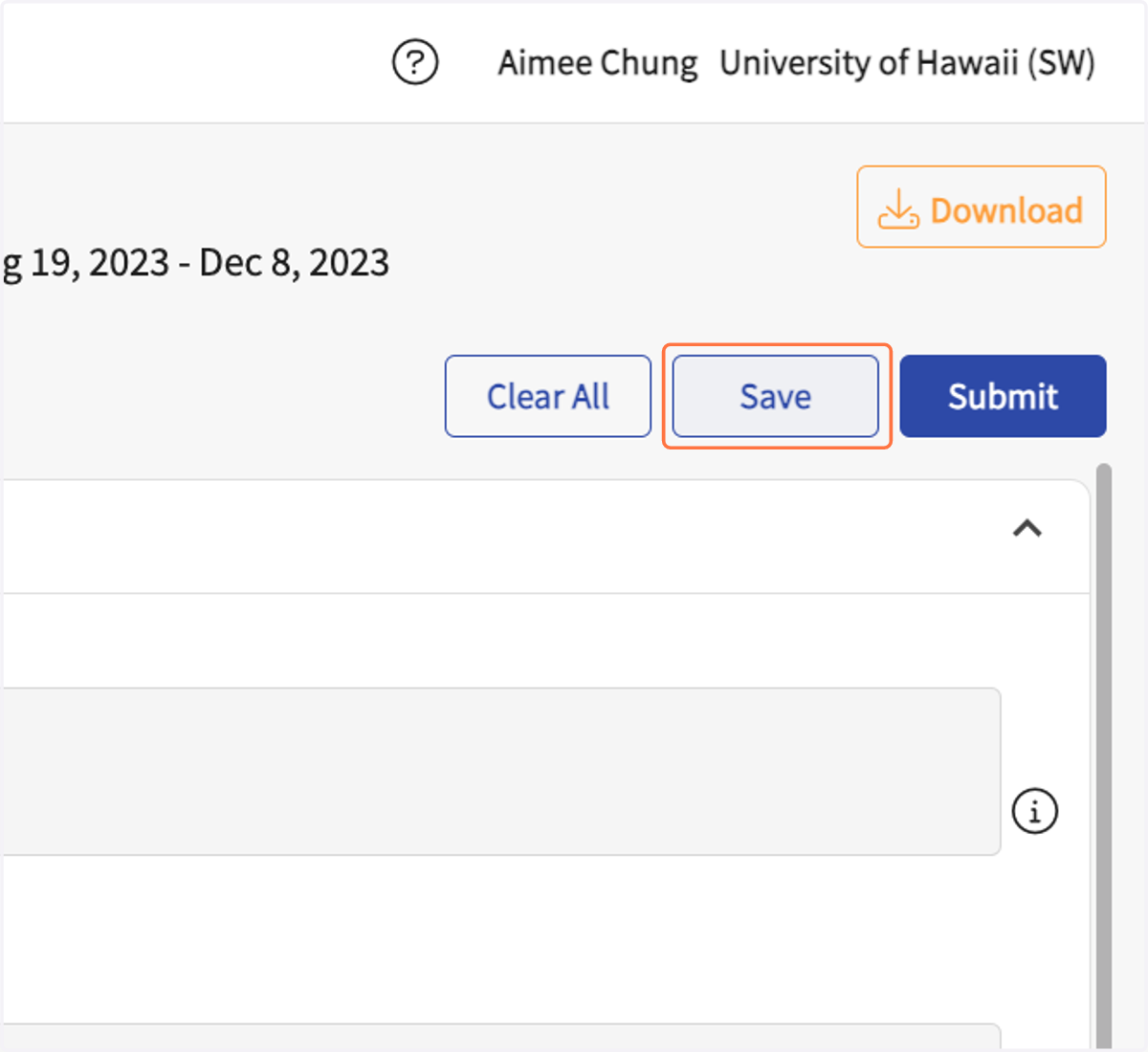The height and width of the screenshot is (1052, 1148).
Task: Click the download tray icon
Action: [x=898, y=208]
